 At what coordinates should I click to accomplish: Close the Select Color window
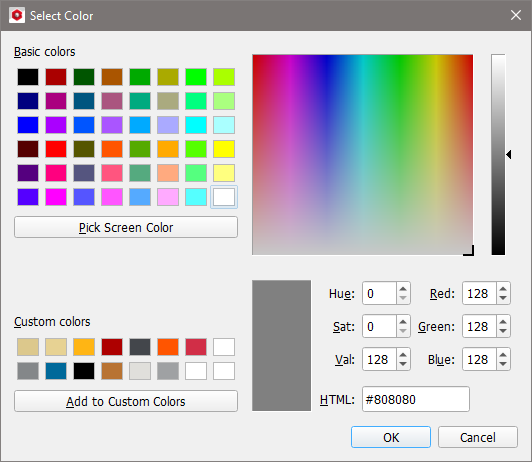516,15
